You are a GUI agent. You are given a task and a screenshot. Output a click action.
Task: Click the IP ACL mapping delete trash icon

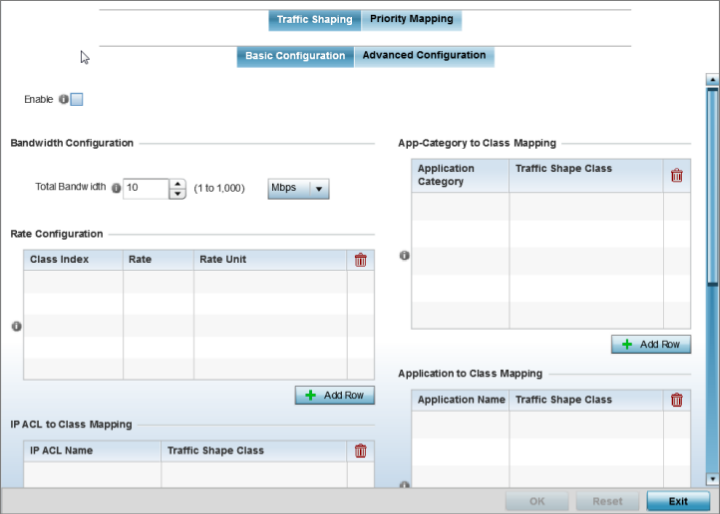[360, 451]
